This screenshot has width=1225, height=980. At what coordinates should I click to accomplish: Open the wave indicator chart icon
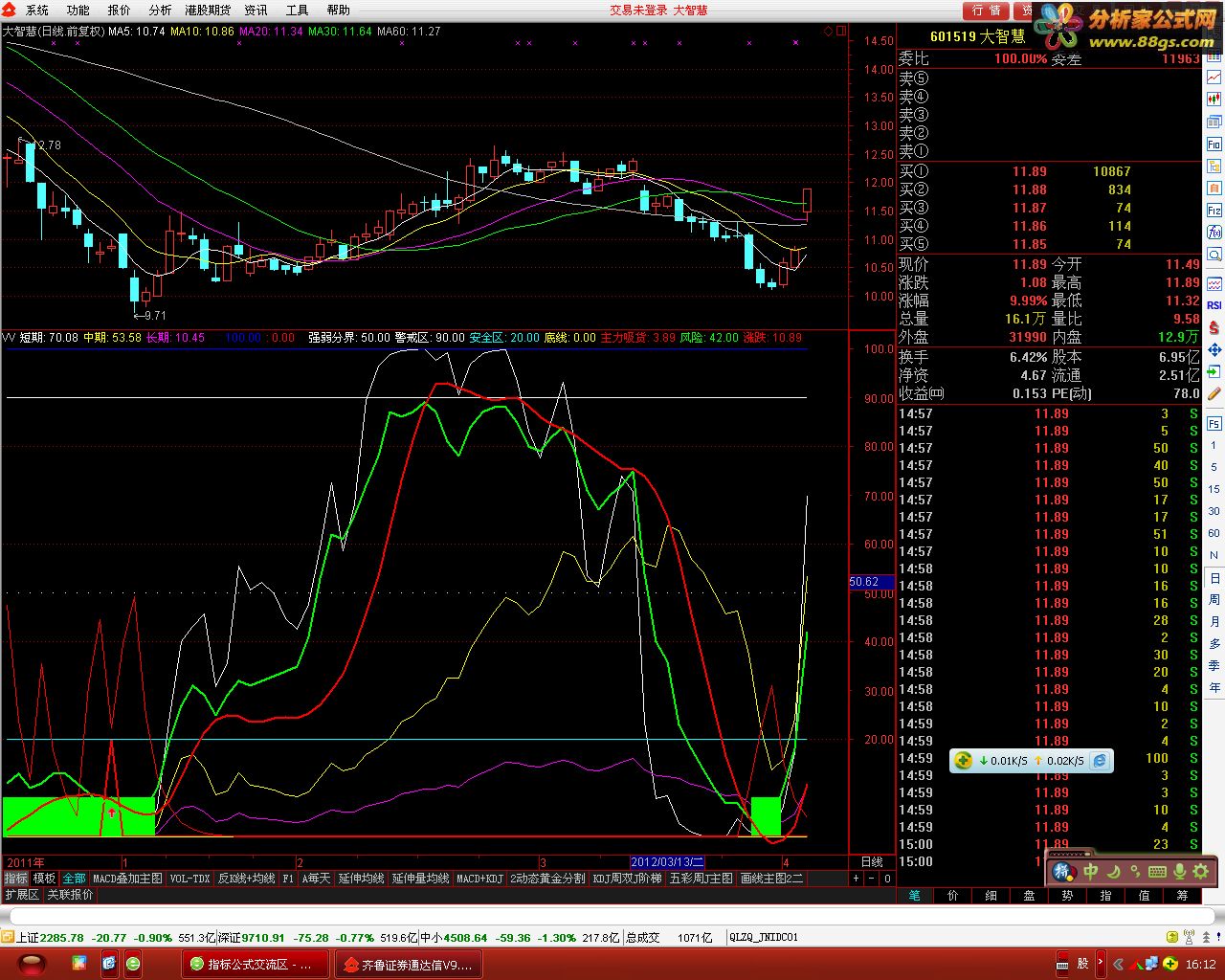[x=1214, y=282]
